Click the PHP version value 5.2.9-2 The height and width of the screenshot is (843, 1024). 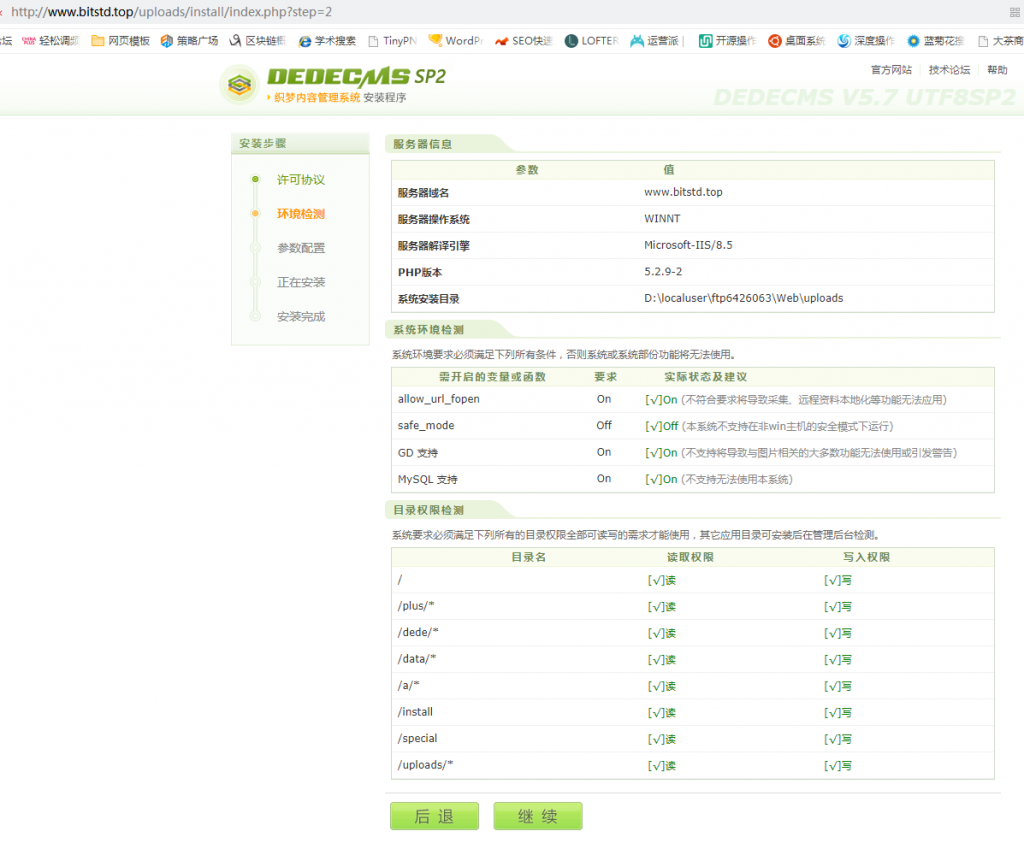click(x=663, y=272)
